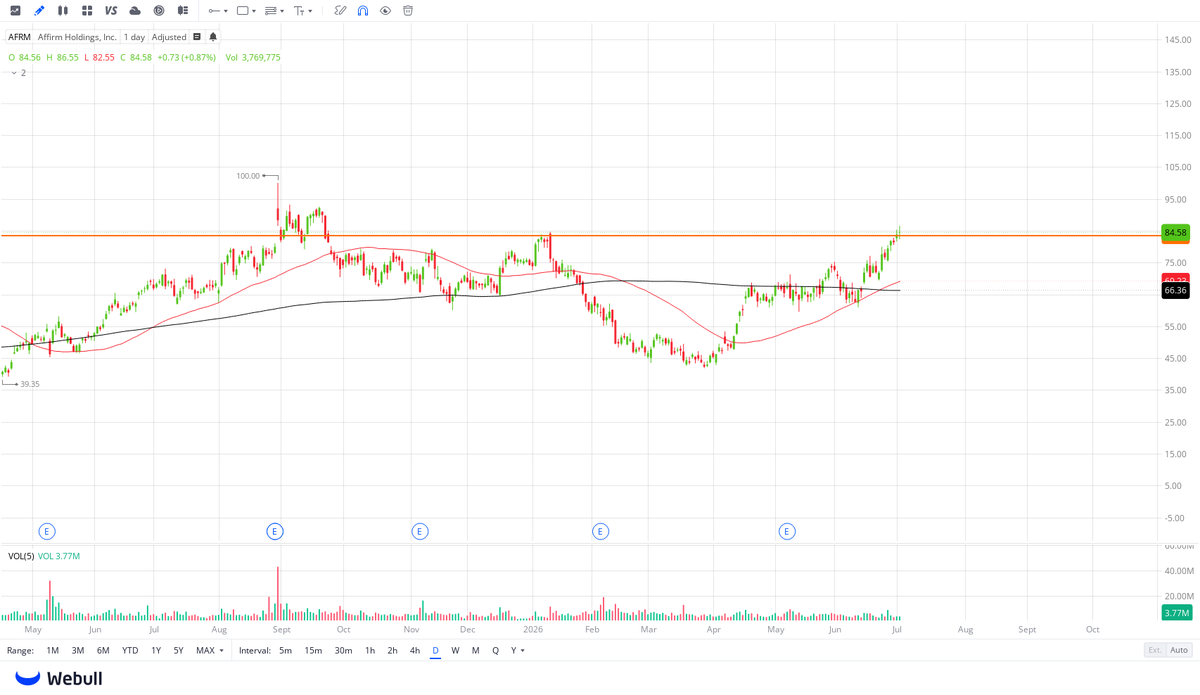The width and height of the screenshot is (1200, 695).
Task: Toggle the blue magnet snap tool
Action: [x=363, y=11]
